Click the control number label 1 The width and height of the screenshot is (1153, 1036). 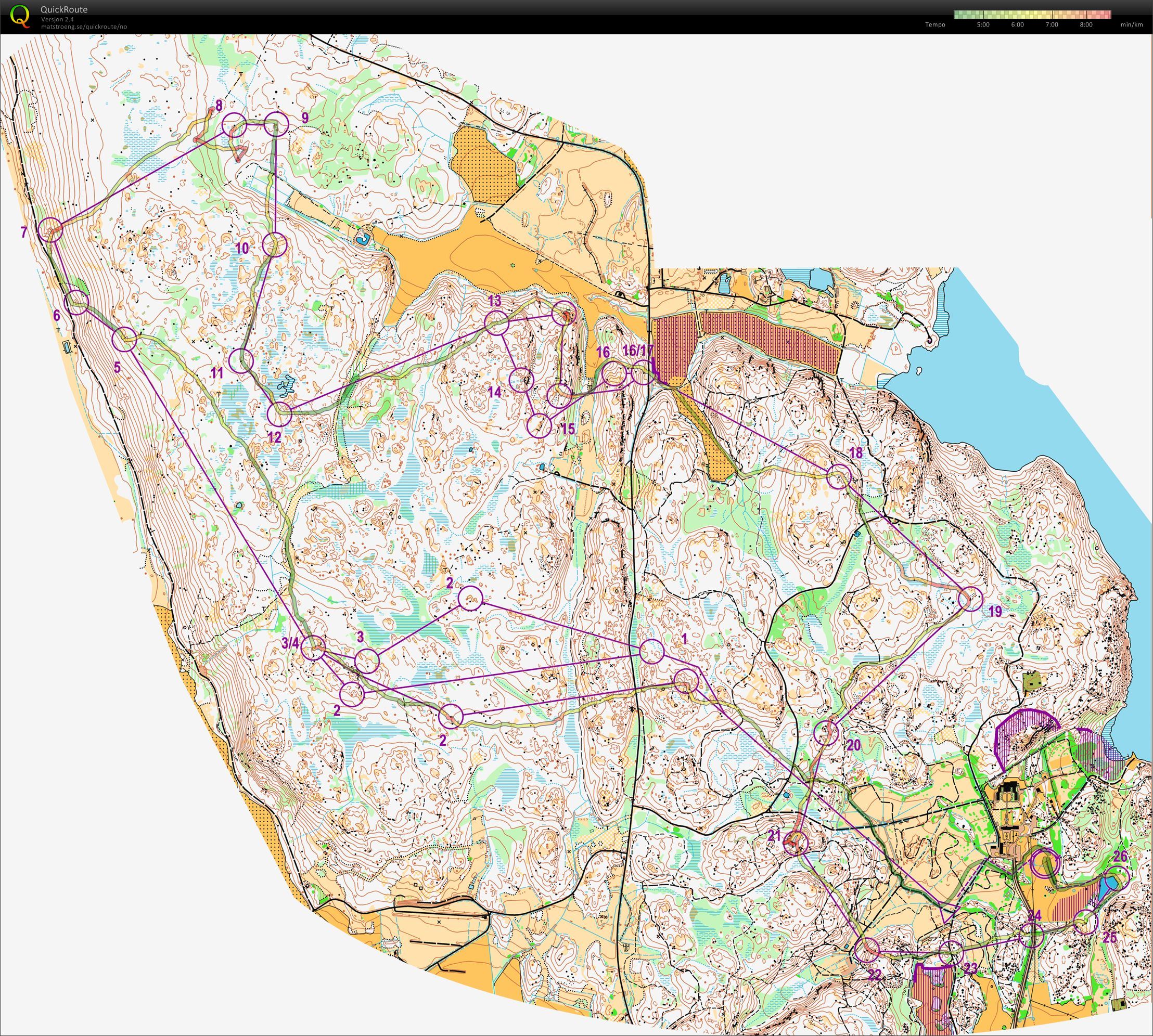coord(685,639)
